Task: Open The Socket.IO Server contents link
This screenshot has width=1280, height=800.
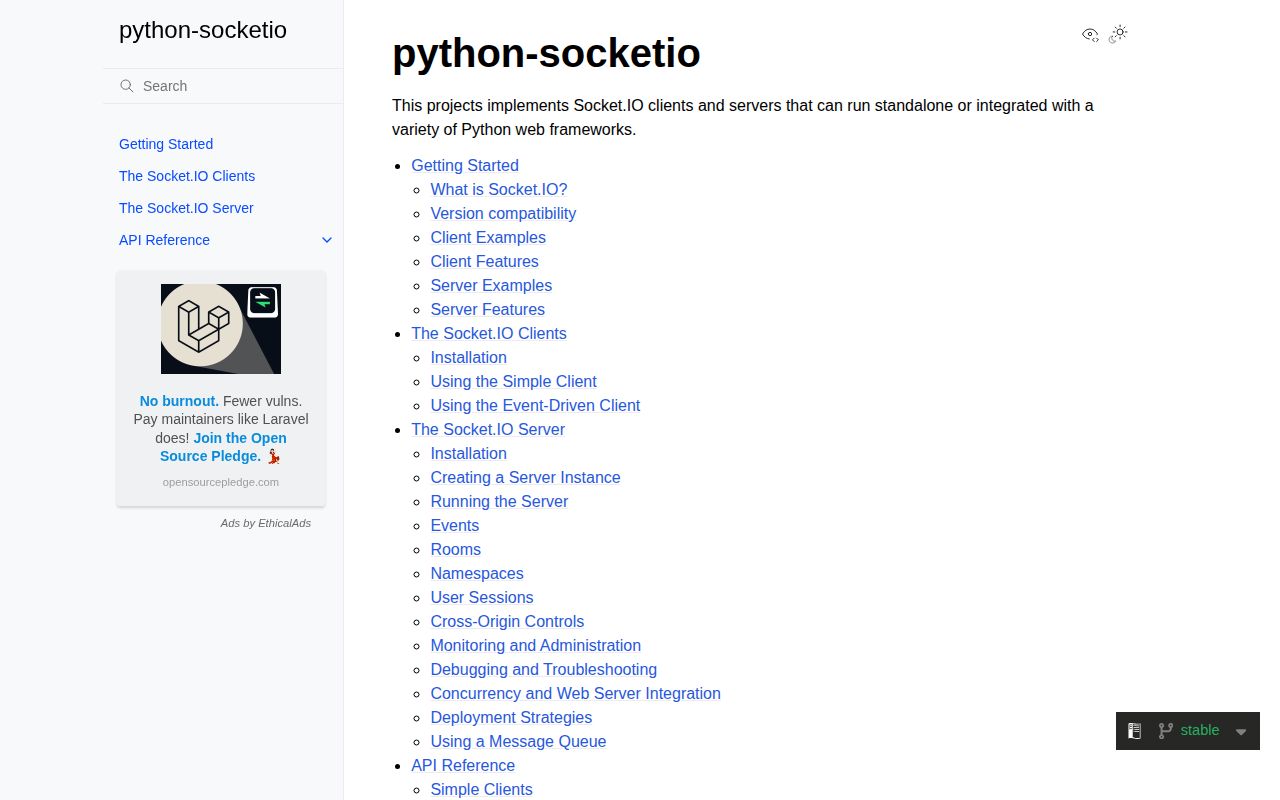Action: tap(488, 430)
